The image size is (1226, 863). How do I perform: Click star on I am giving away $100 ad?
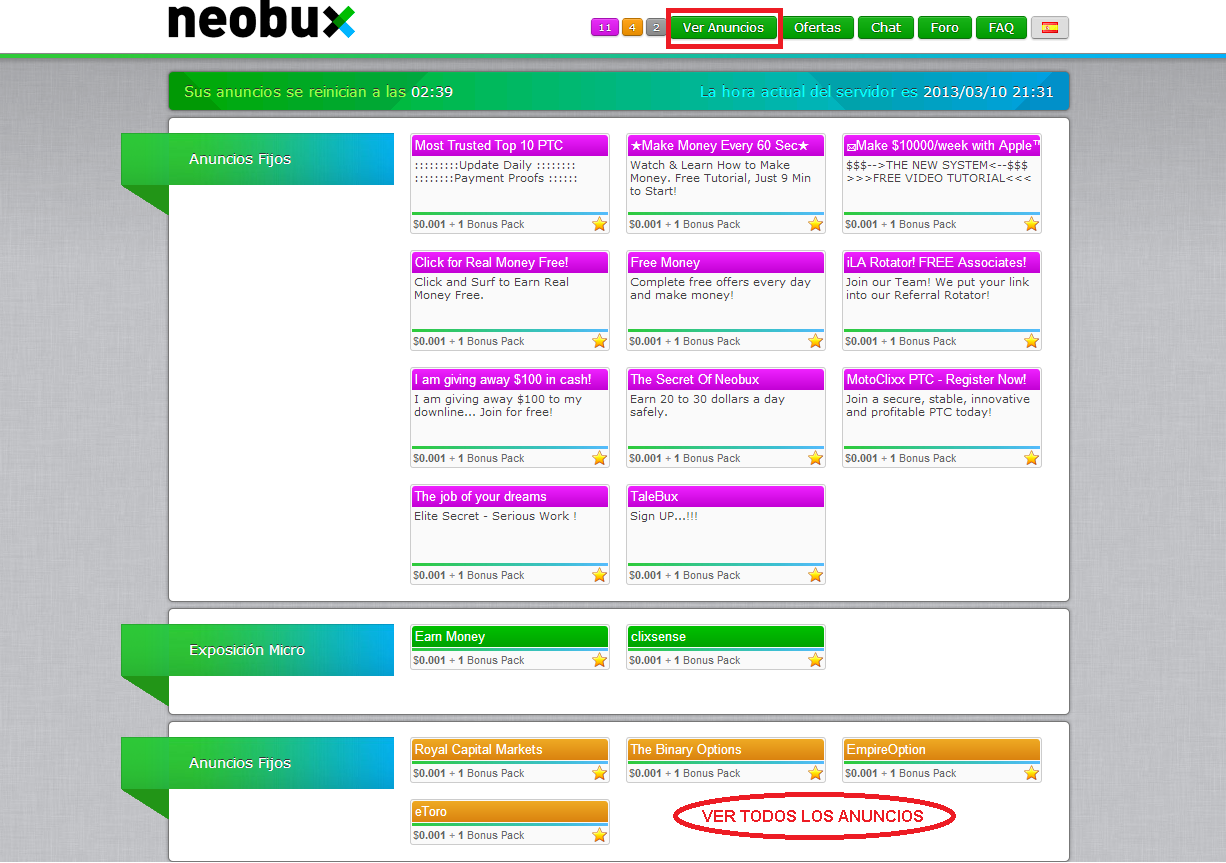pyautogui.click(x=599, y=458)
